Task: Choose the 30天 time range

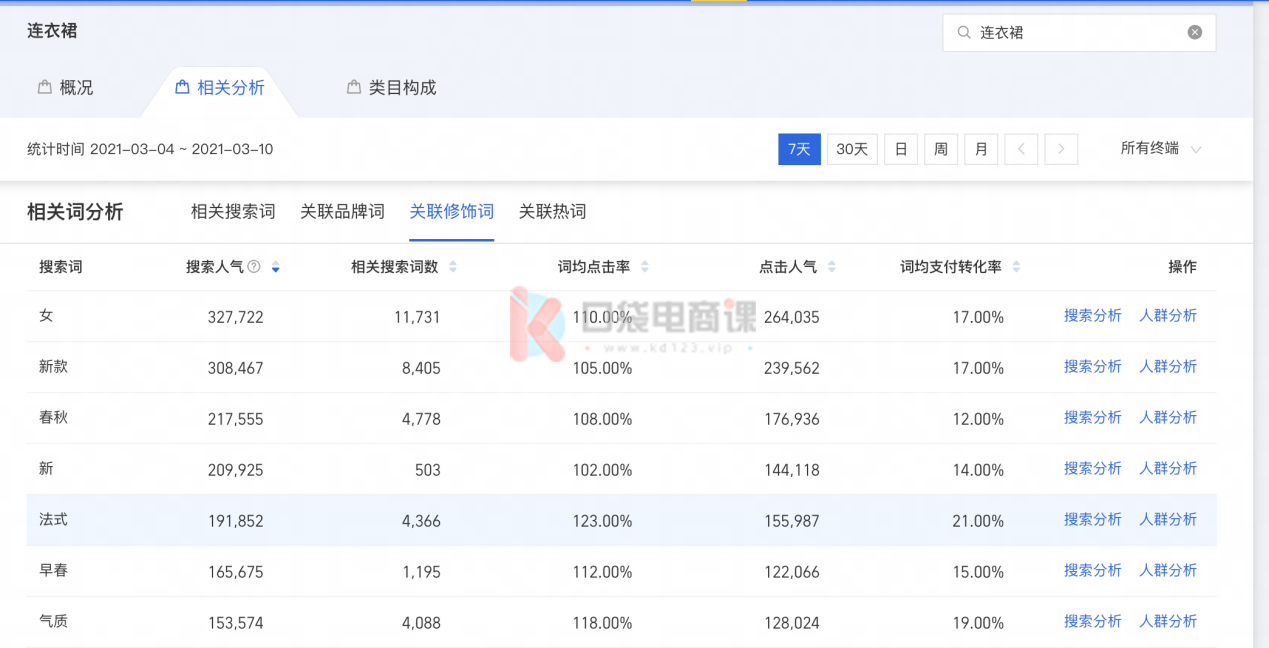Action: (852, 149)
